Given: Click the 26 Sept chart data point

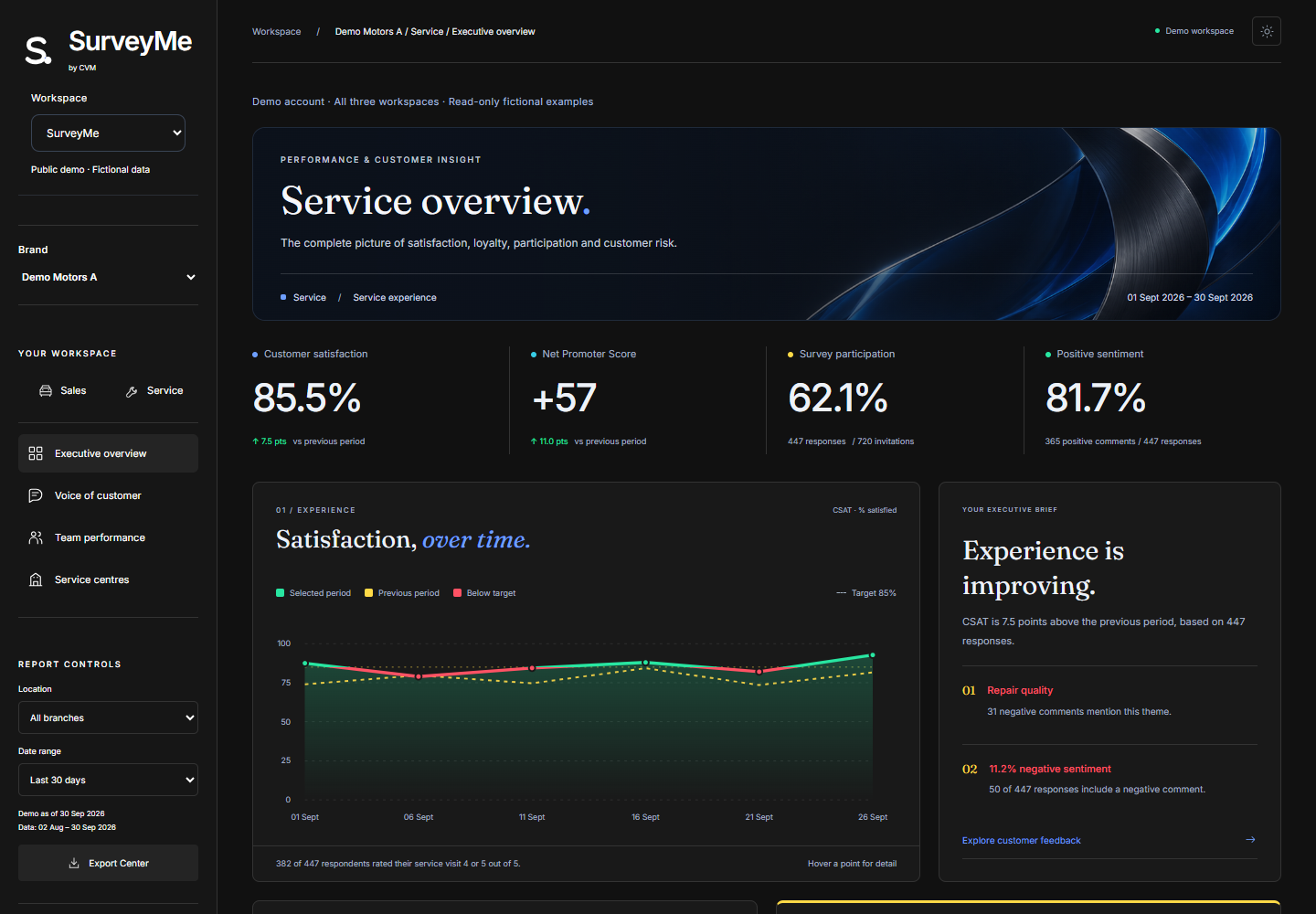Looking at the screenshot, I should (x=873, y=655).
